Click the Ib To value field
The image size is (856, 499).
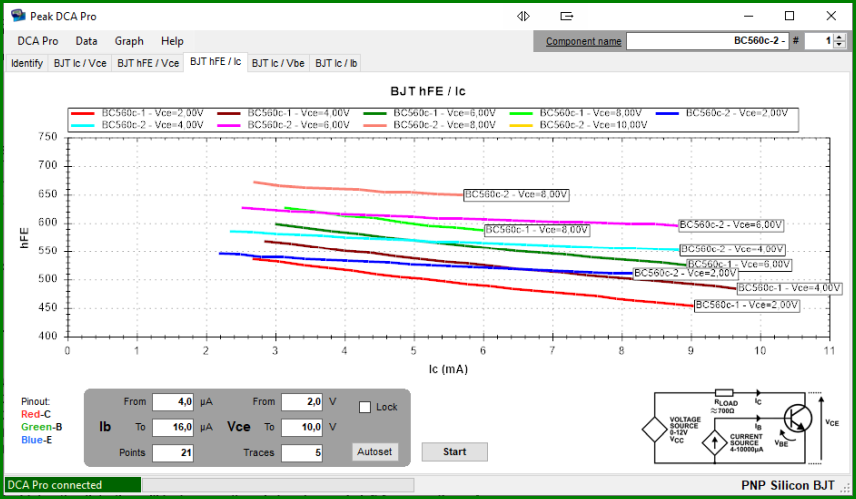[173, 427]
